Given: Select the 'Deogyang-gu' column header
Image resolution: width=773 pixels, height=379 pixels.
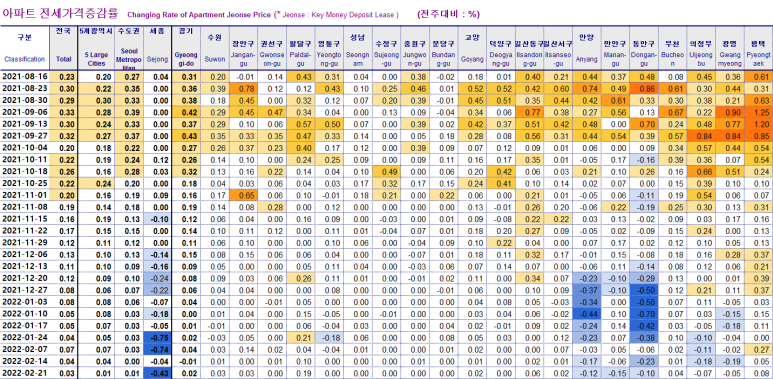Looking at the screenshot, I should 500,48.
